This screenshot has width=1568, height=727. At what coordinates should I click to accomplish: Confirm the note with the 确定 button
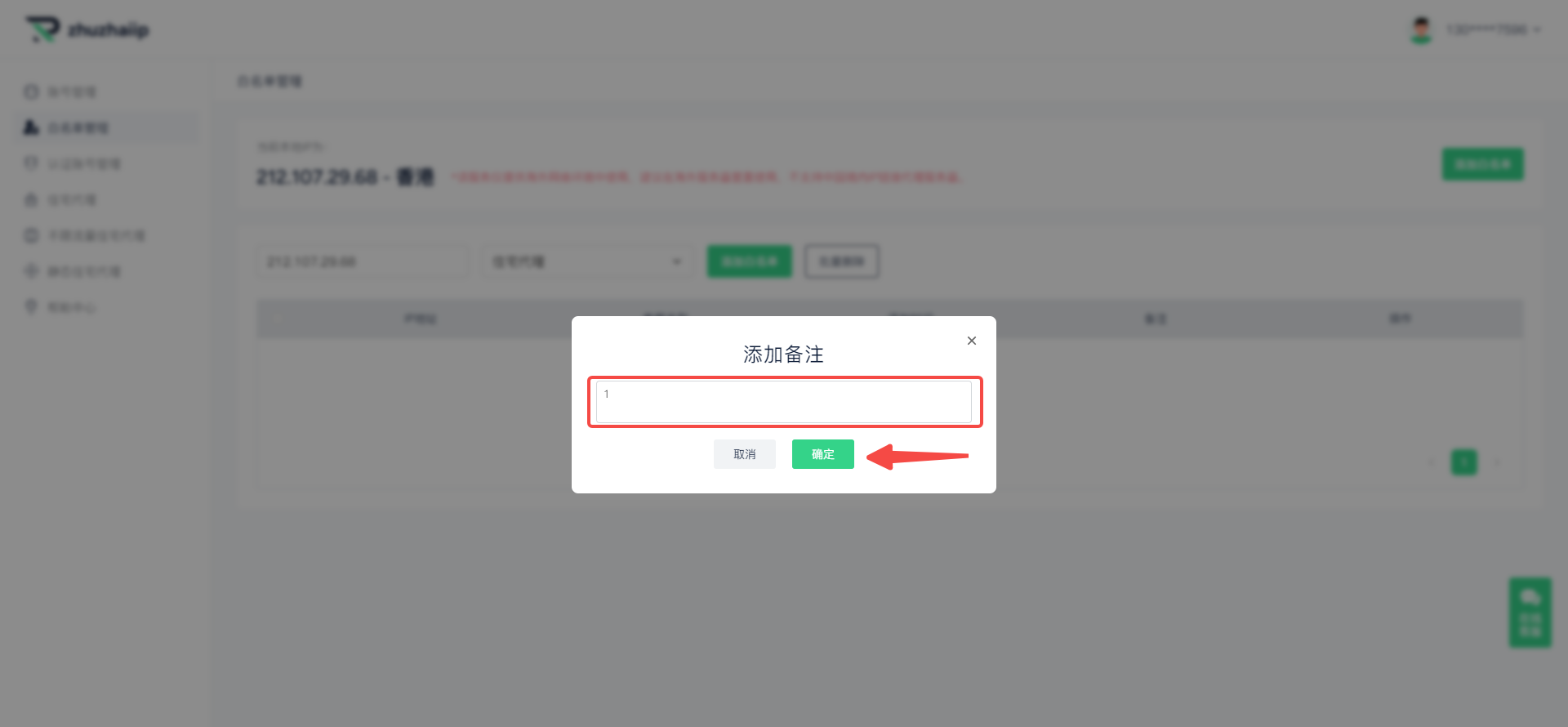click(x=822, y=454)
